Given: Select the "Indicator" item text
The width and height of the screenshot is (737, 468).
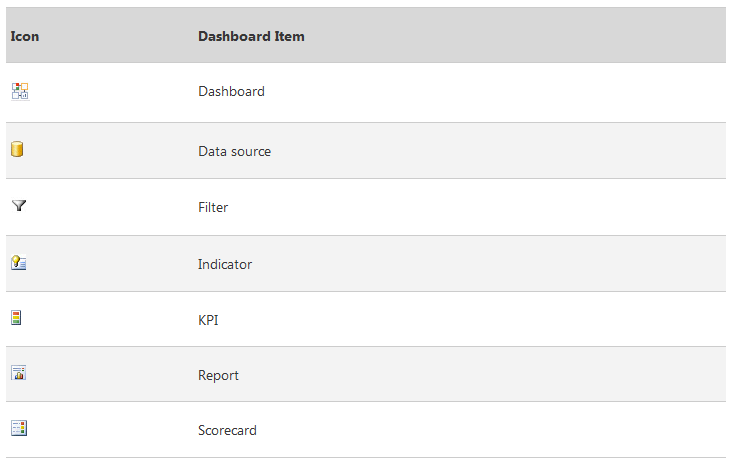Looking at the screenshot, I should point(225,265).
